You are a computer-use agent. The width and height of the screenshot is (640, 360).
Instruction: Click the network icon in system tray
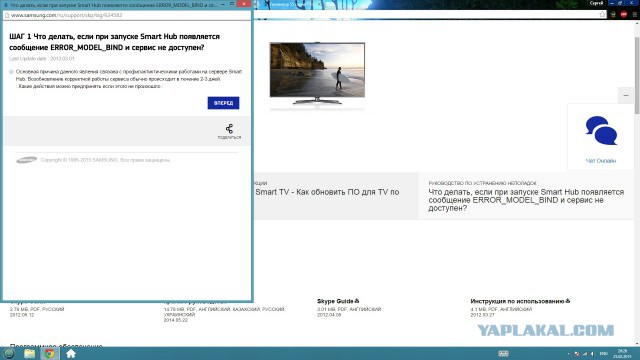(x=585, y=353)
